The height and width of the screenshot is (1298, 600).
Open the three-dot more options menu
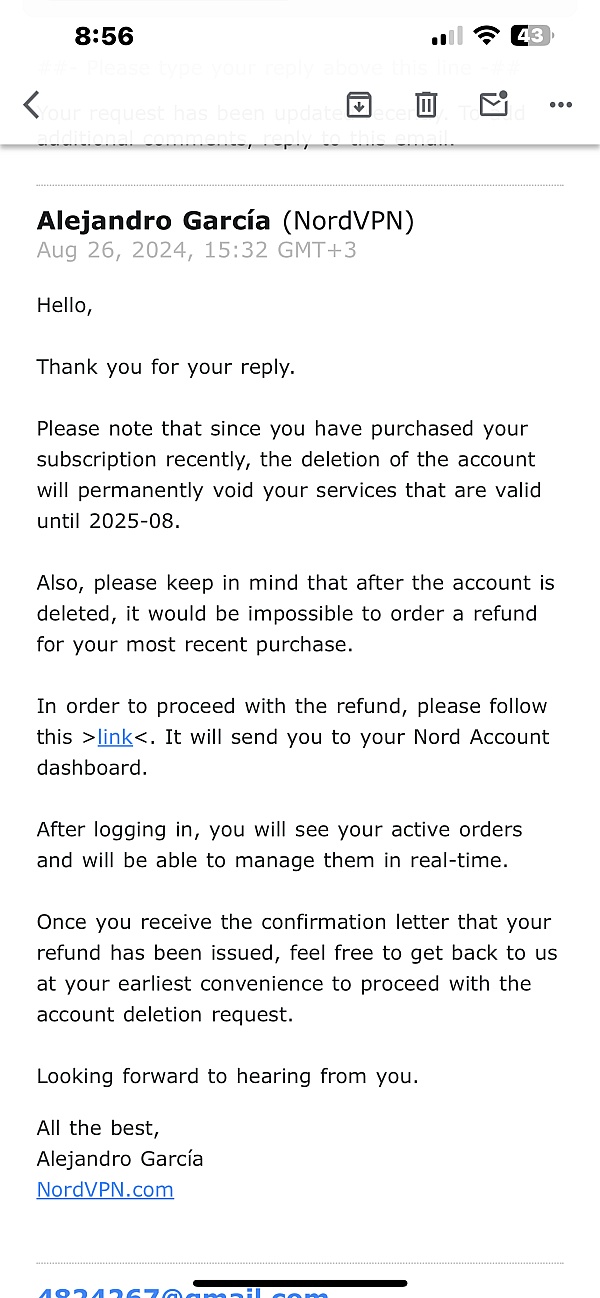click(560, 104)
